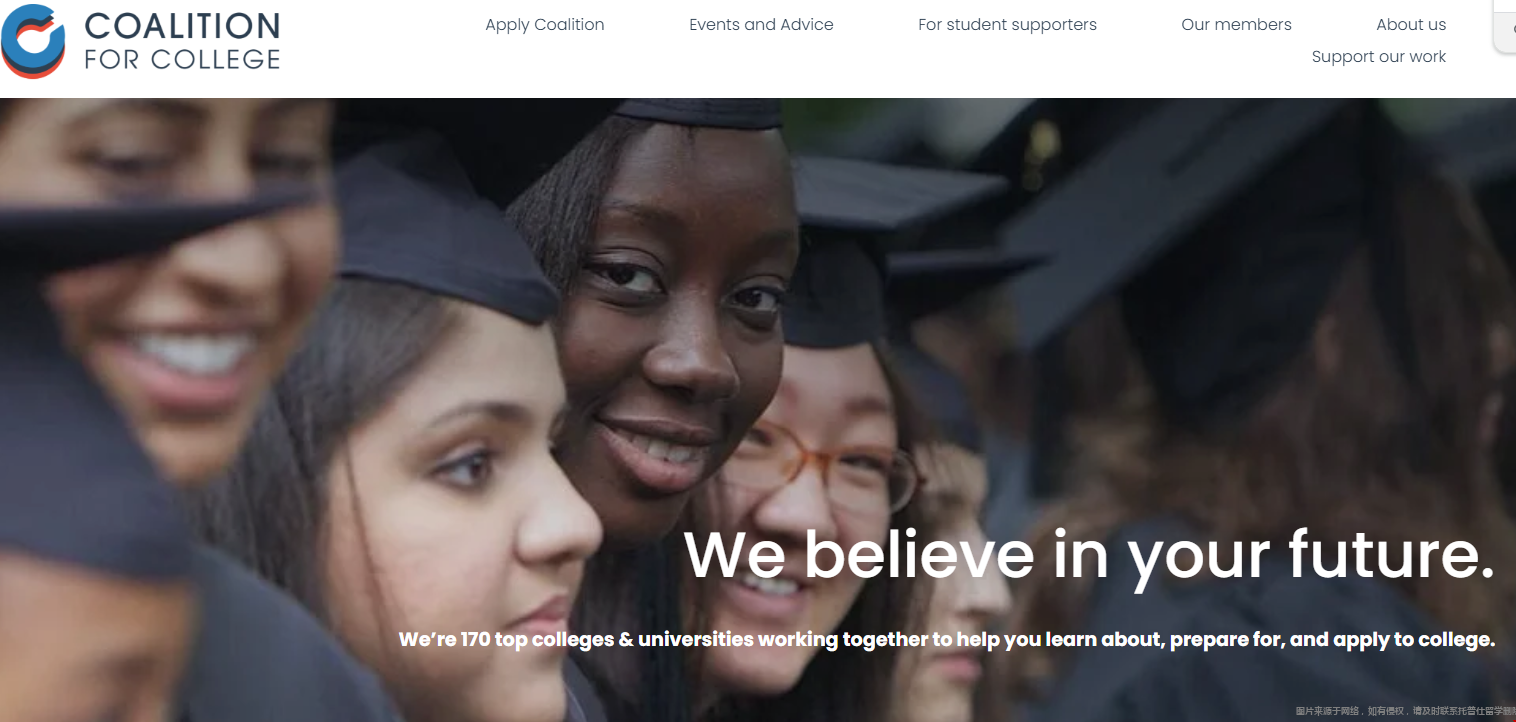This screenshot has height=722, width=1516.
Task: Expand the About us navigation item
Action: pyautogui.click(x=1411, y=25)
